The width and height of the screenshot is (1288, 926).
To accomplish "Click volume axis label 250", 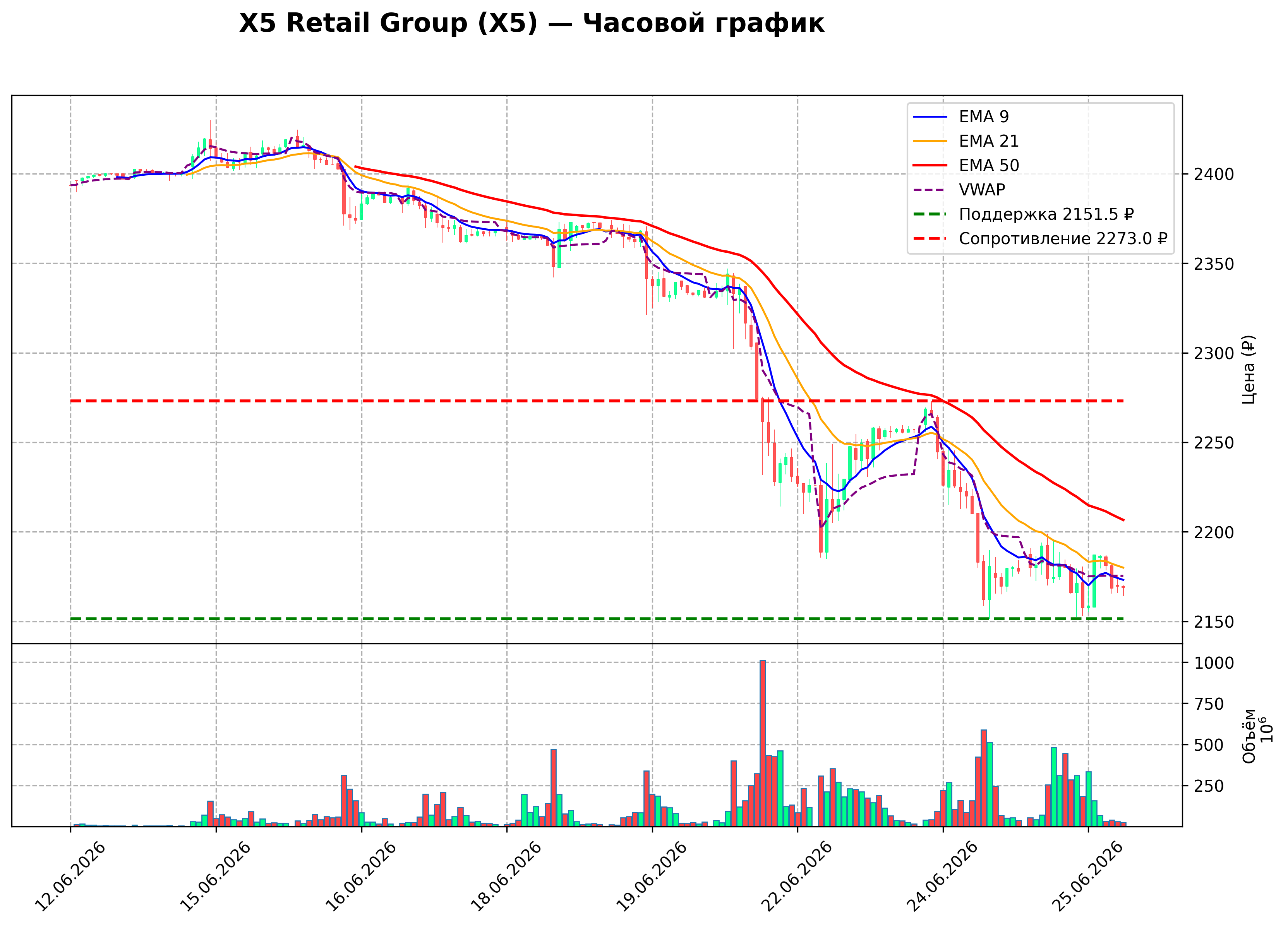I will coord(1209,786).
